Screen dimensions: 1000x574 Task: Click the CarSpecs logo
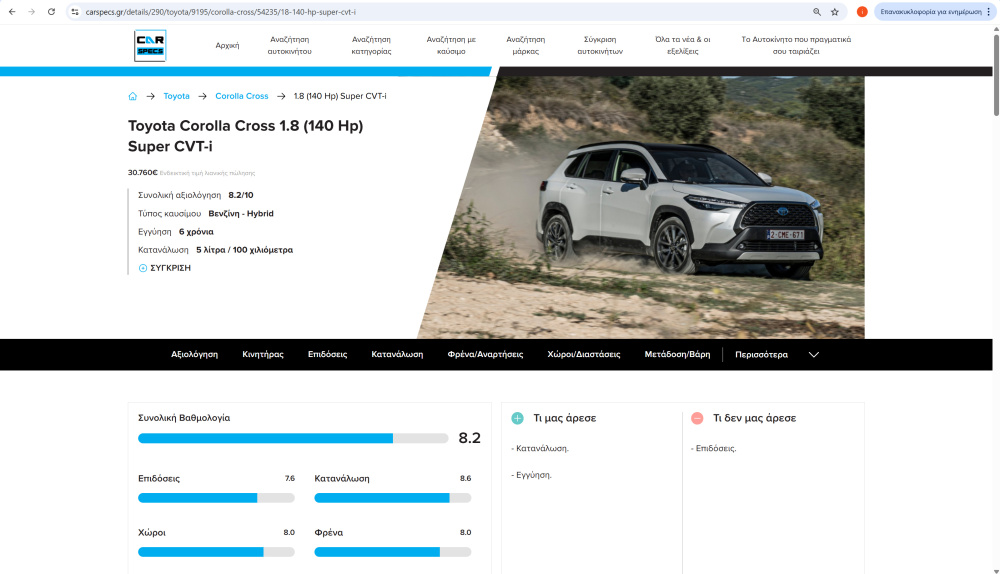click(x=150, y=45)
